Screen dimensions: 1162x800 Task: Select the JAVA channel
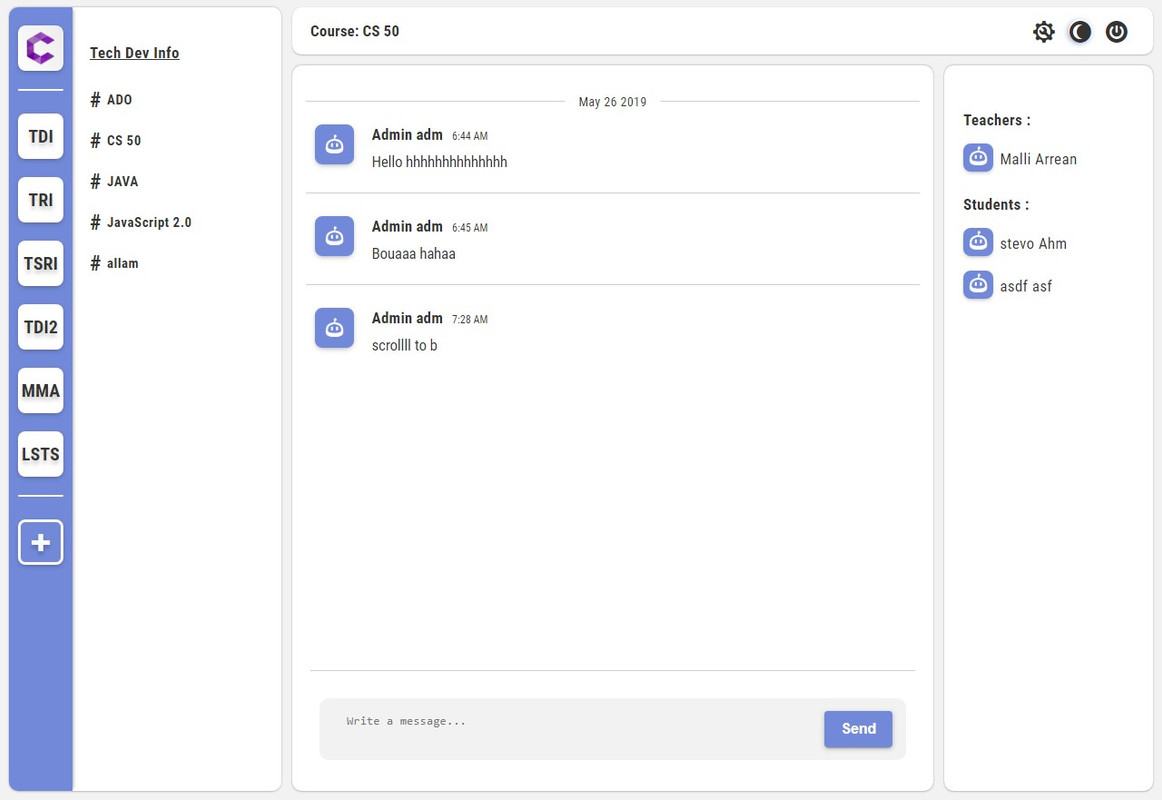pyautogui.click(x=122, y=182)
